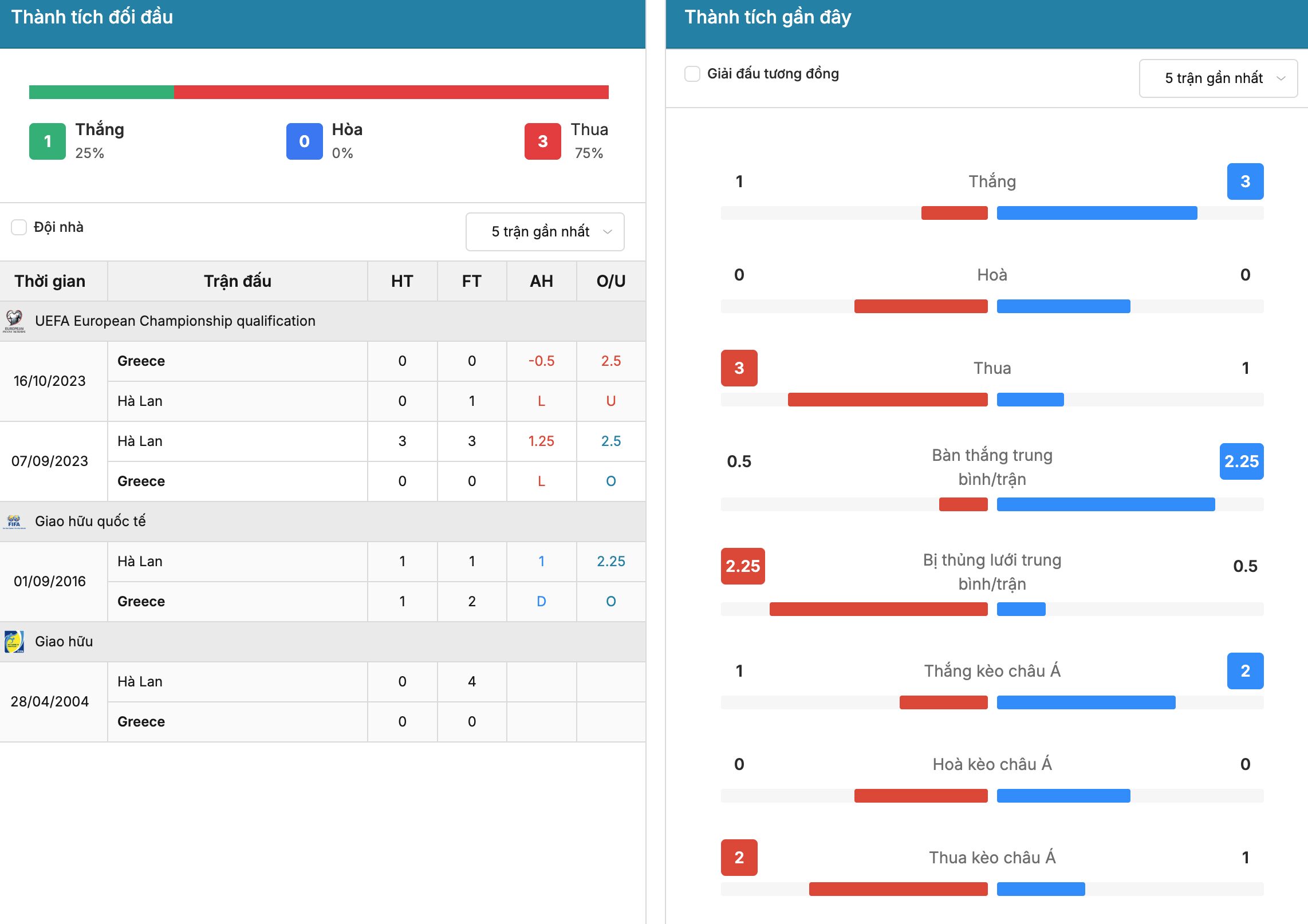Click Hà Lan in the 28/04/2004 match

(140, 682)
